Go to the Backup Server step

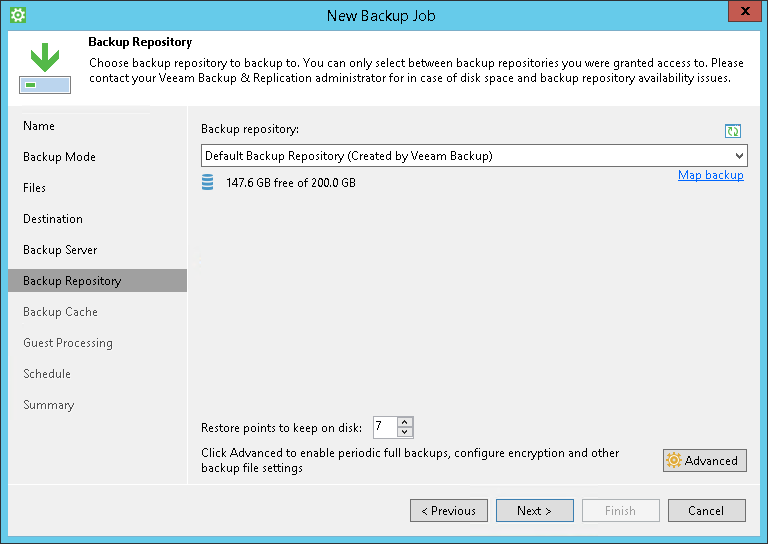click(x=60, y=250)
